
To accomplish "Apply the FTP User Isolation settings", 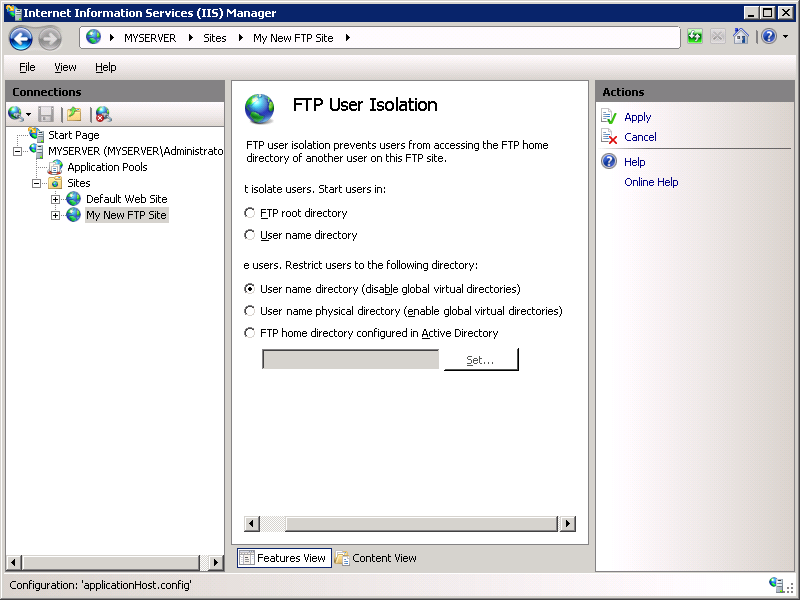I will (637, 116).
